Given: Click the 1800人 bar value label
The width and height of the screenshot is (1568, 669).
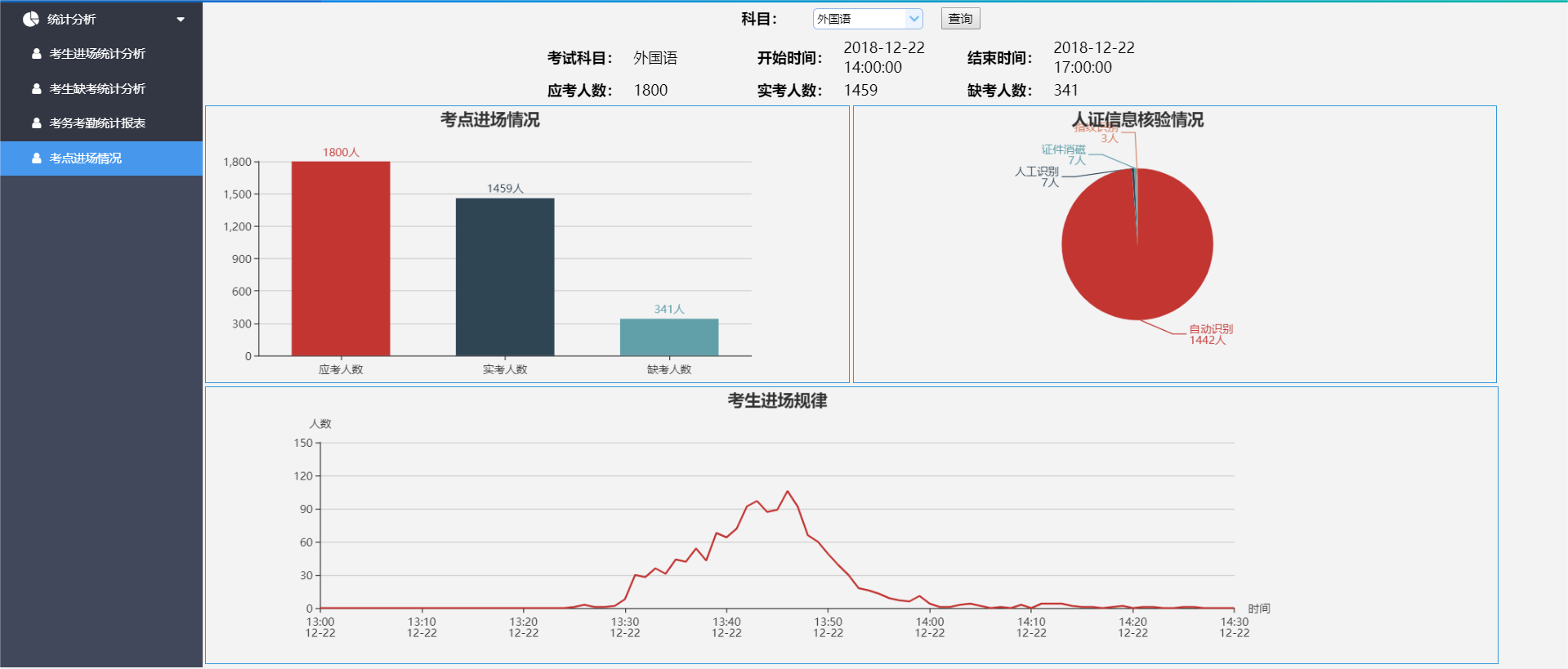Looking at the screenshot, I should coord(341,153).
